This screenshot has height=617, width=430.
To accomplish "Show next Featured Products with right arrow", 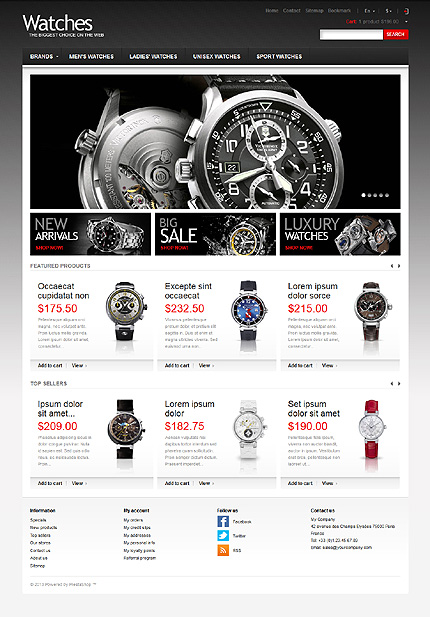I will point(399,266).
